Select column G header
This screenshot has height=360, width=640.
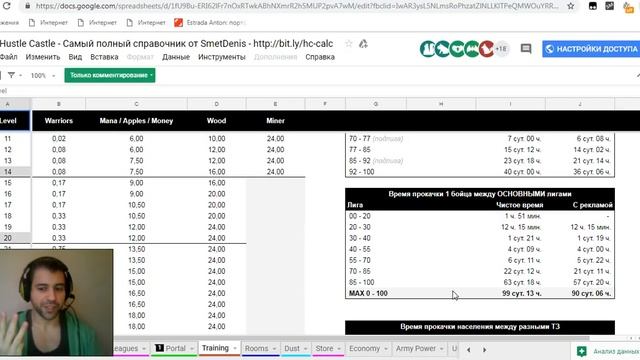pos(376,104)
